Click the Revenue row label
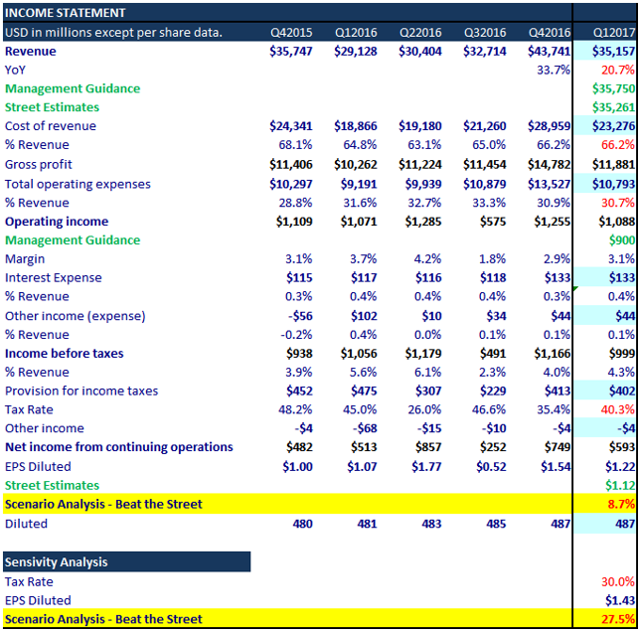The height and width of the screenshot is (631, 640). coord(31,51)
